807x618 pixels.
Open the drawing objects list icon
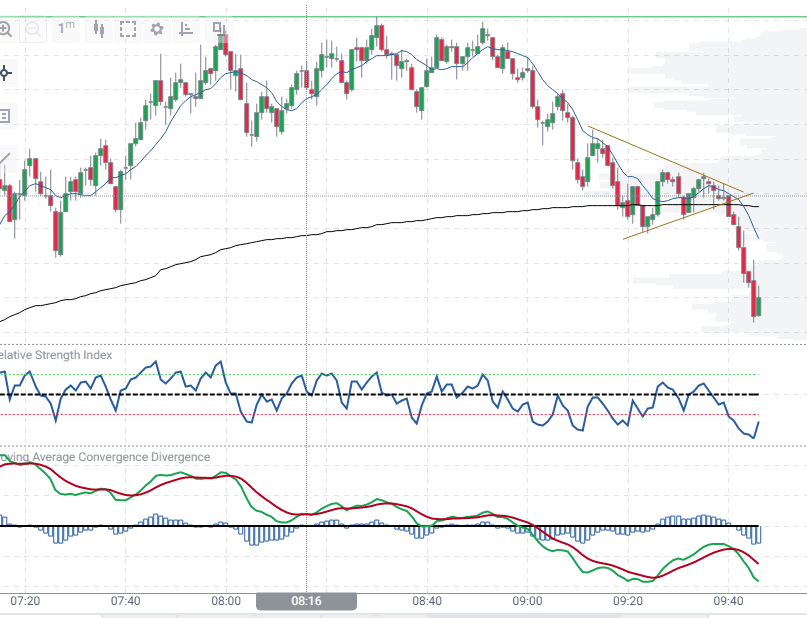pyautogui.click(x=7, y=115)
